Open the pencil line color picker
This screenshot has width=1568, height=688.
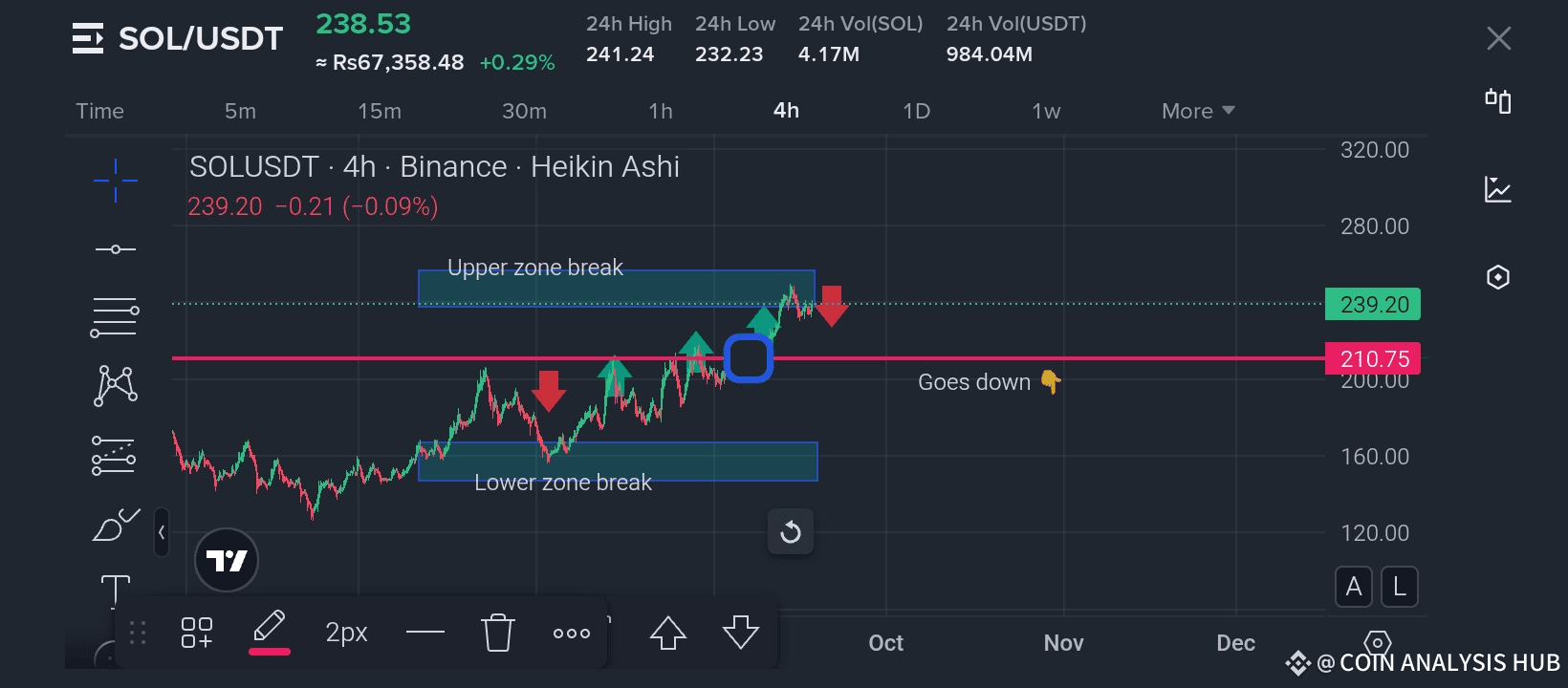click(270, 631)
